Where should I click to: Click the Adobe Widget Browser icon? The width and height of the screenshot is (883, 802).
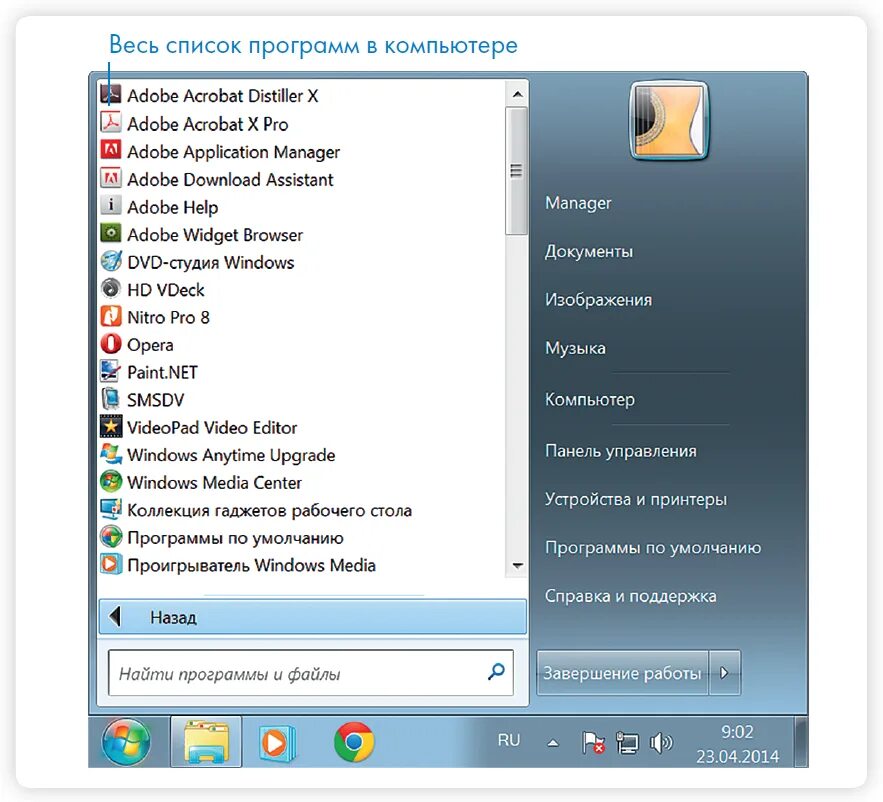(x=110, y=233)
